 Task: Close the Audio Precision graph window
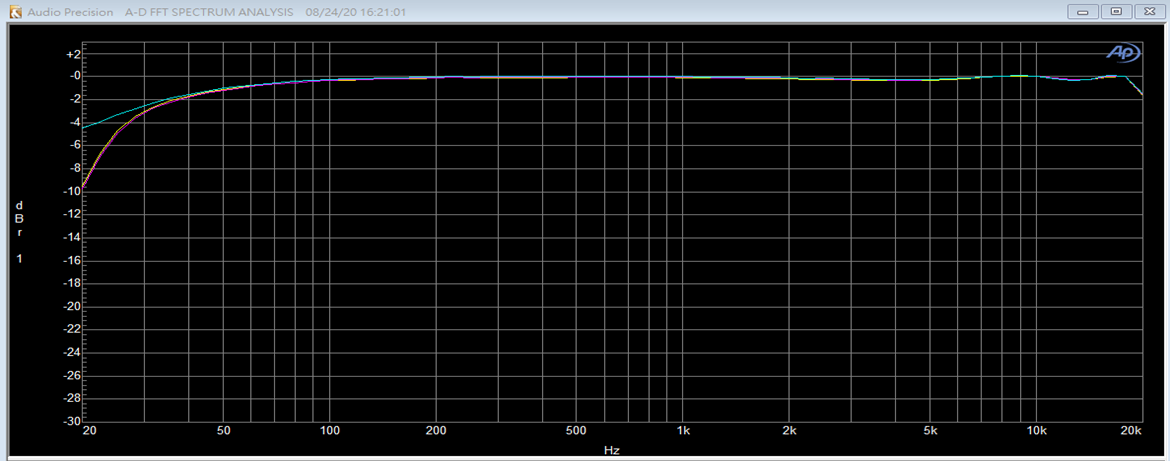click(1147, 12)
